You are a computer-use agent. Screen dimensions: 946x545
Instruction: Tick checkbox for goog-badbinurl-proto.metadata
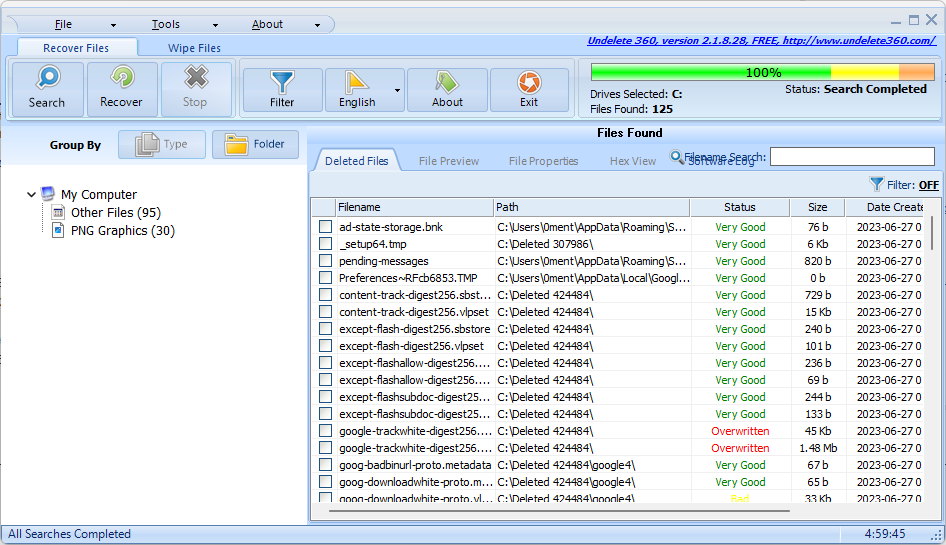[325, 465]
